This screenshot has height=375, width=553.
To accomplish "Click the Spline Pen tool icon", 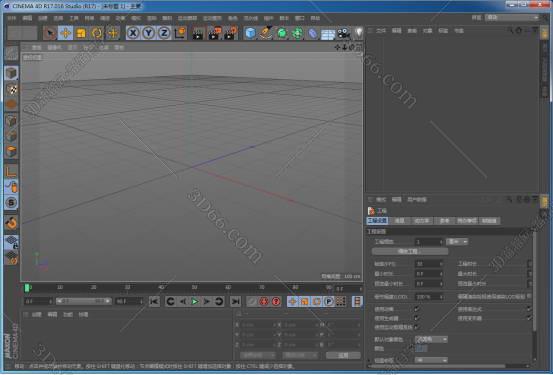I will (x=266, y=33).
